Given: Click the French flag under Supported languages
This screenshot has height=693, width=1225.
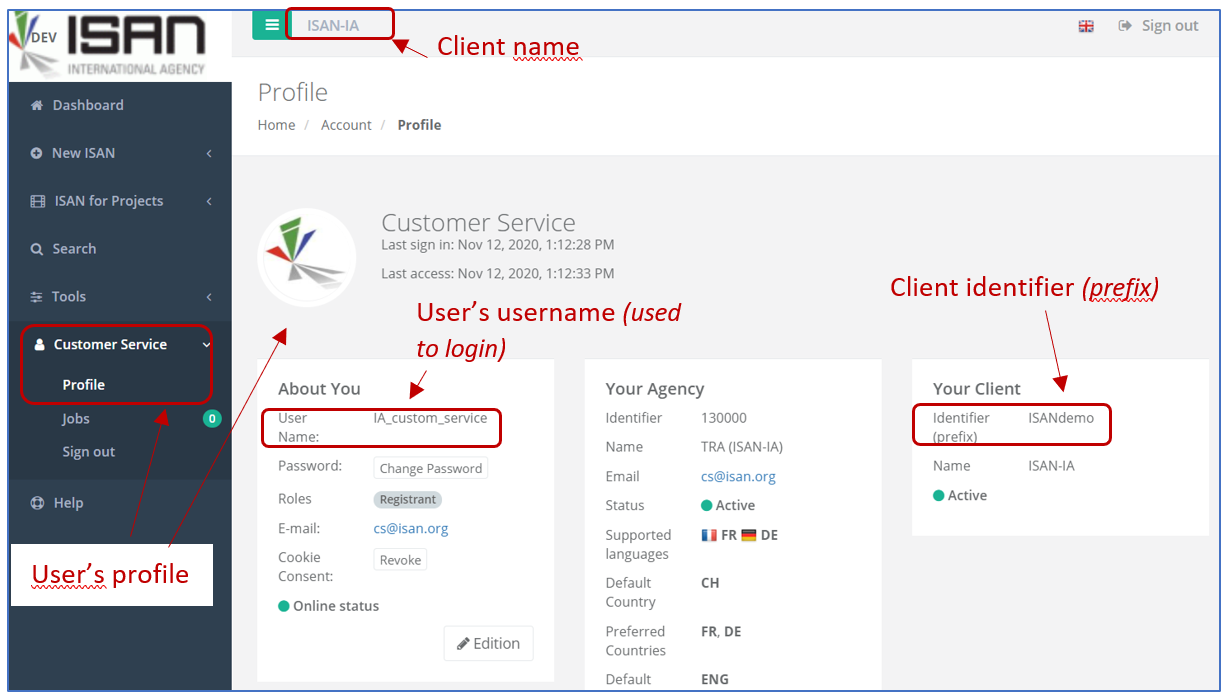Looking at the screenshot, I should point(709,535).
